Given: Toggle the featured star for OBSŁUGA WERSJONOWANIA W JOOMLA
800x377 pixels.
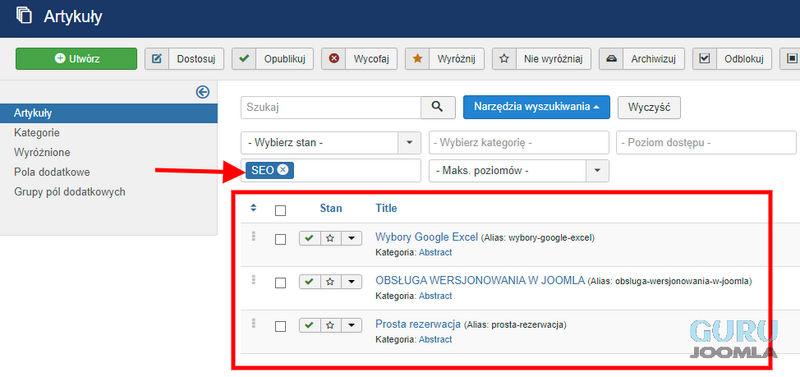Looking at the screenshot, I should [x=330, y=282].
